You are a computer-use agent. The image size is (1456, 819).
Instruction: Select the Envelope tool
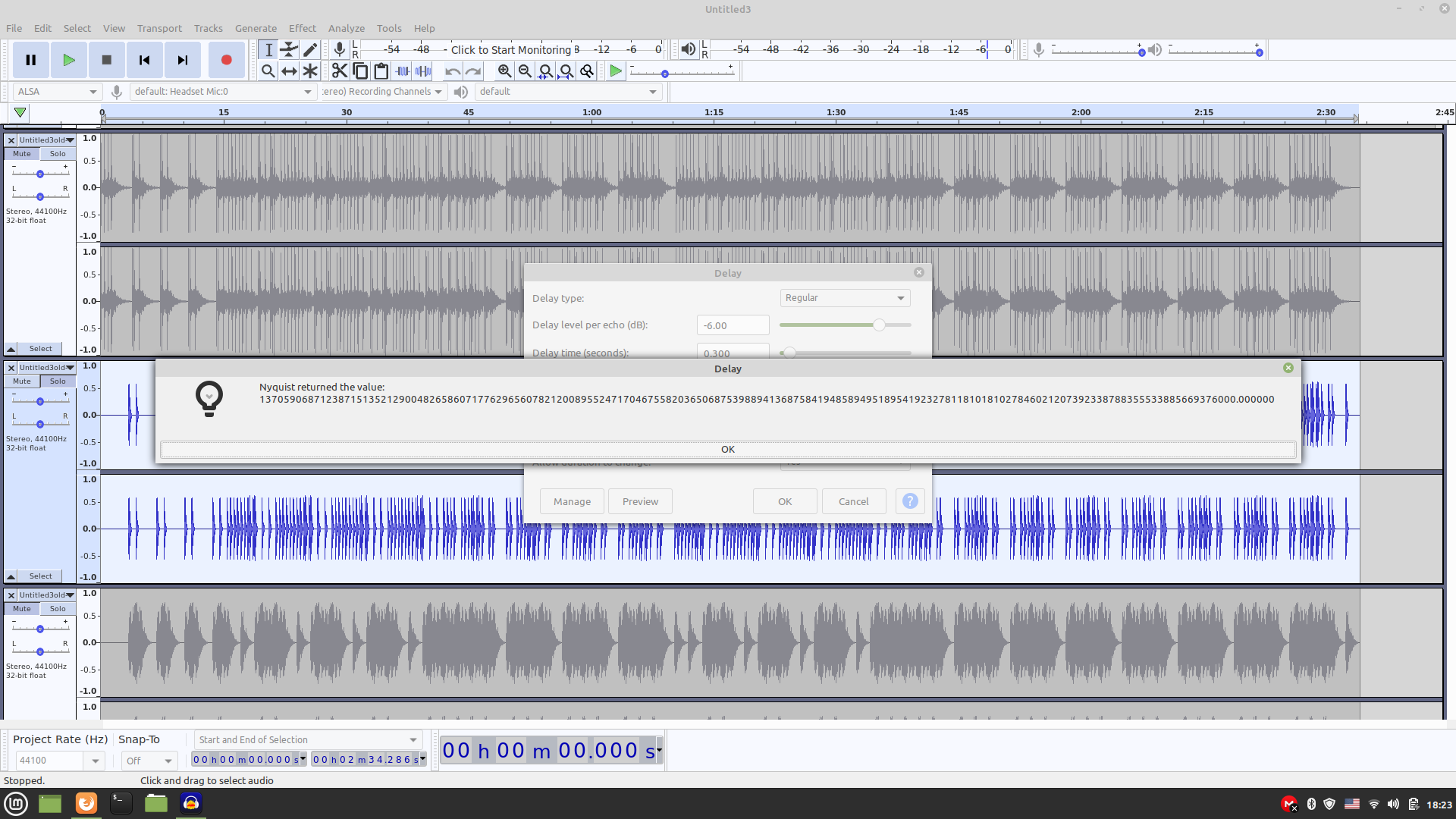289,49
